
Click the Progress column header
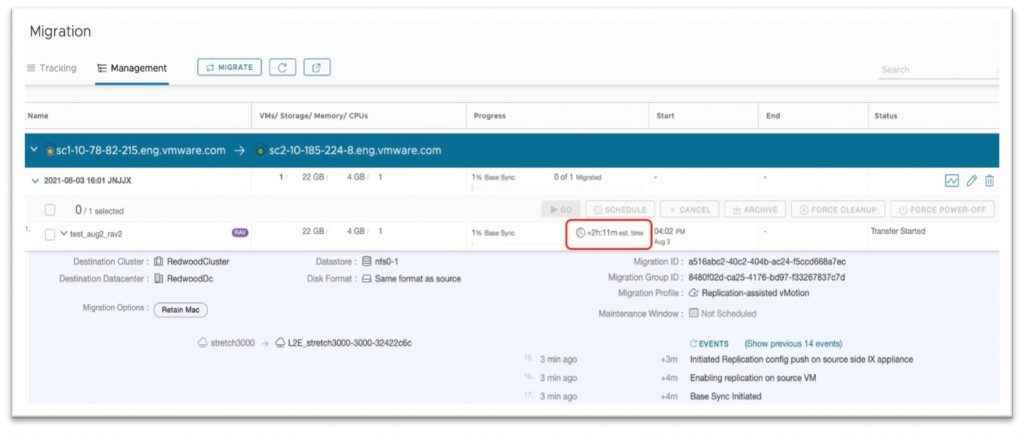click(x=490, y=116)
